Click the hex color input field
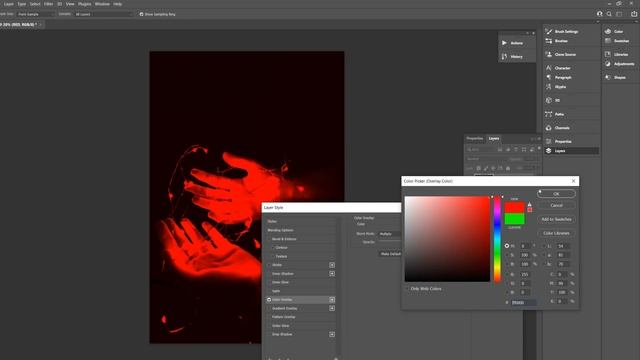The image size is (640, 360). [x=524, y=302]
